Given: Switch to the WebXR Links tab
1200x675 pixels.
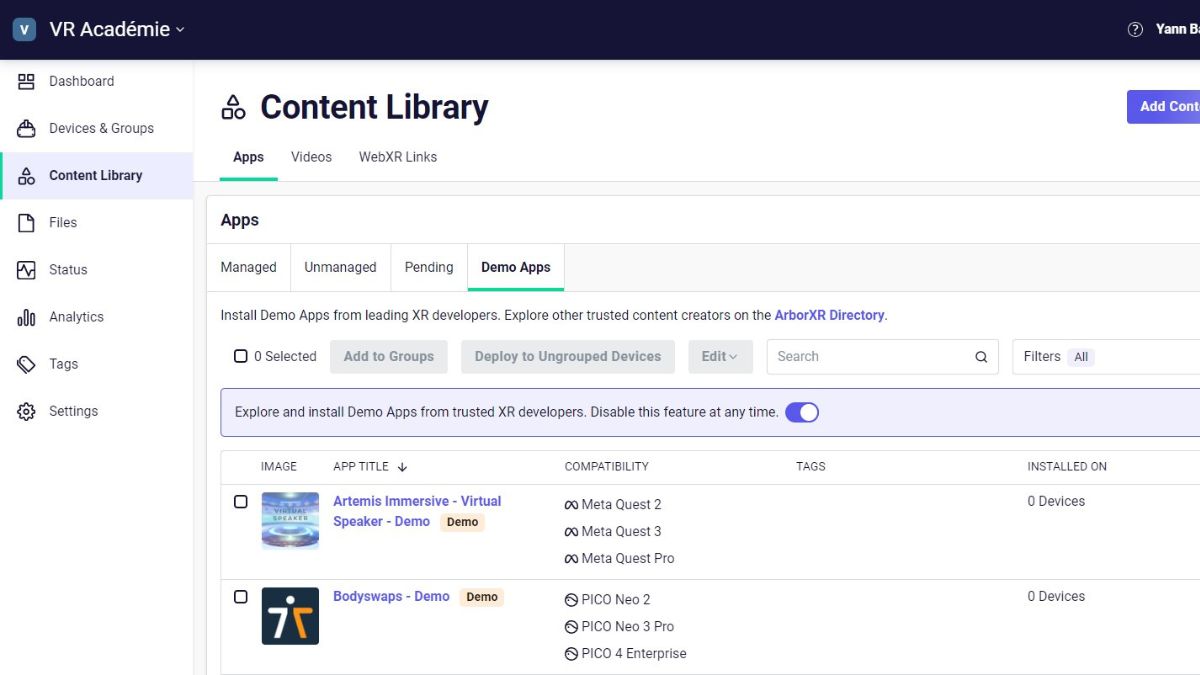Looking at the screenshot, I should click(398, 157).
